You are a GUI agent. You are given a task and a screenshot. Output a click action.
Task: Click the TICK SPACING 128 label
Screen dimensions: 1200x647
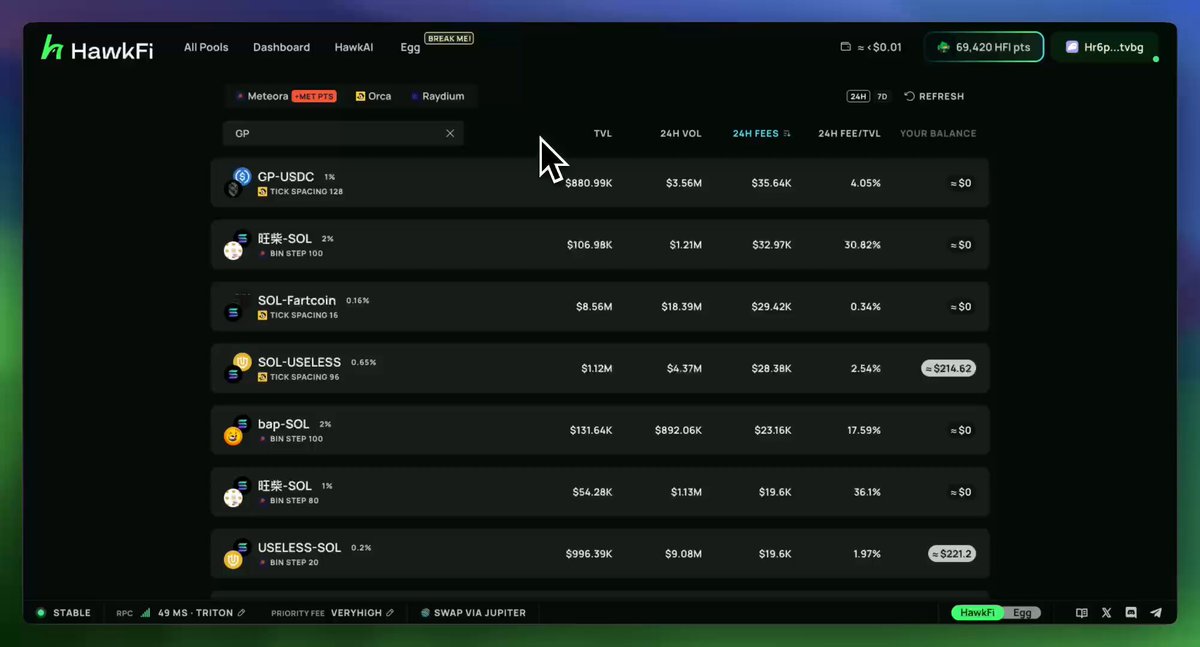306,191
